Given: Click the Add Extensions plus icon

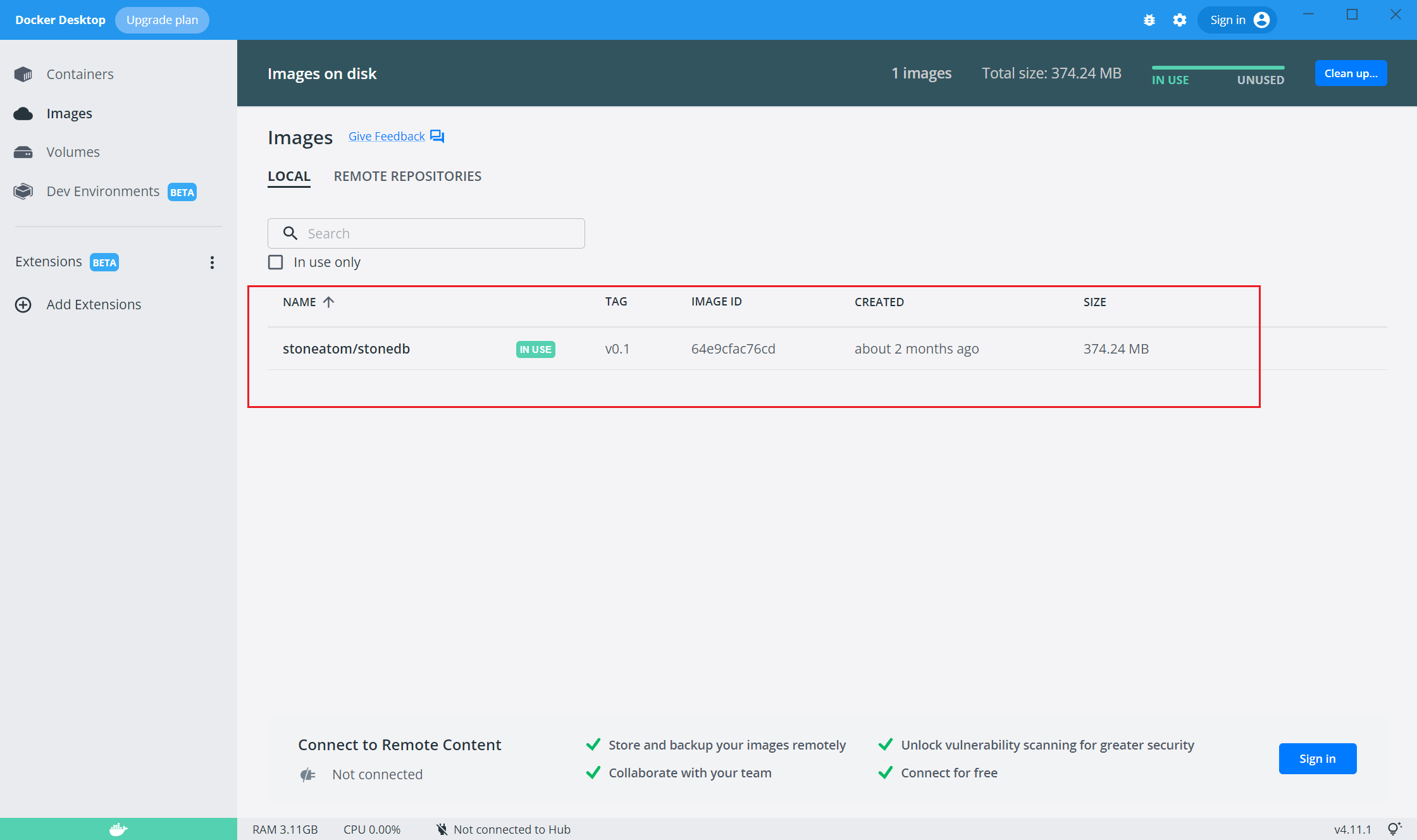Looking at the screenshot, I should tap(23, 304).
